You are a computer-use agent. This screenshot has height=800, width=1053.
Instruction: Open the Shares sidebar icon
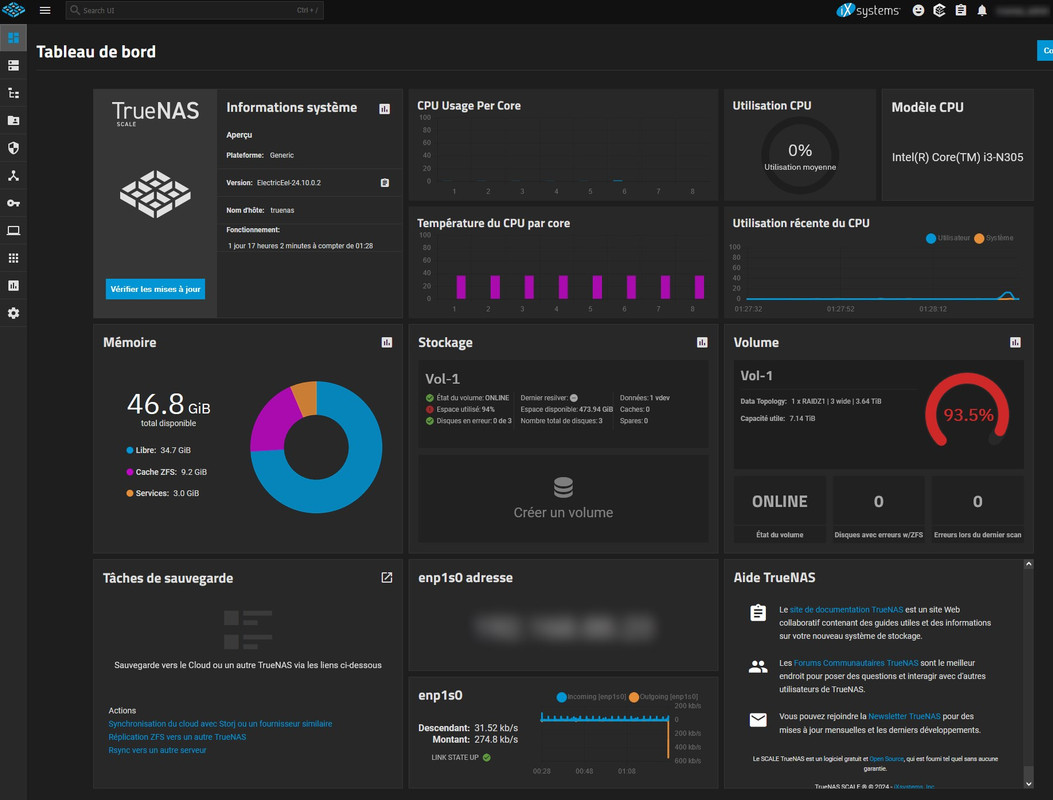[x=13, y=120]
